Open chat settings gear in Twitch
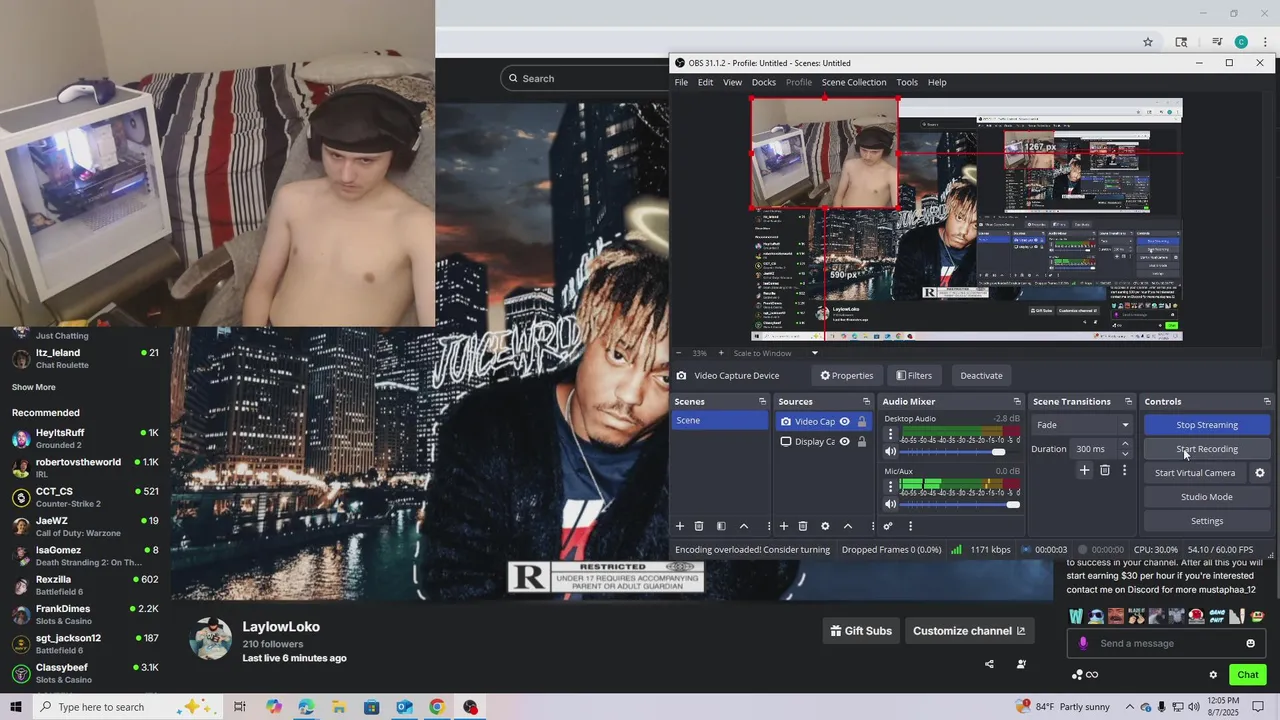Image resolution: width=1280 pixels, height=720 pixels. tap(1213, 675)
